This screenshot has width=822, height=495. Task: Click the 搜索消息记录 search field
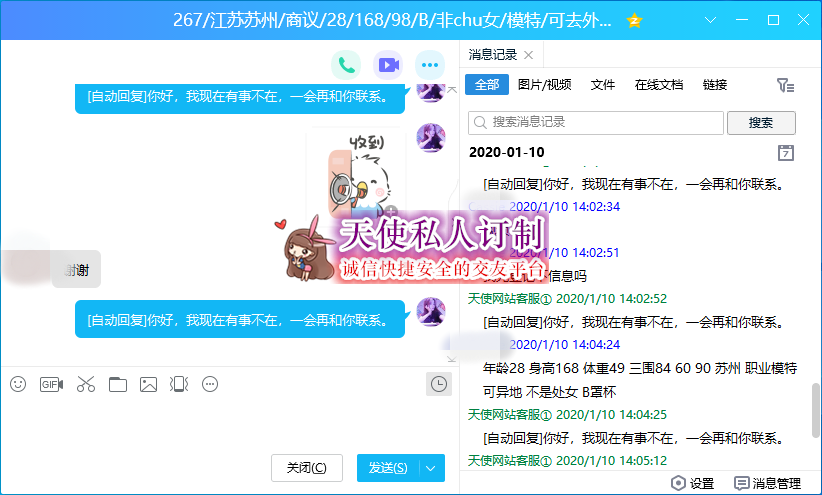(x=595, y=122)
